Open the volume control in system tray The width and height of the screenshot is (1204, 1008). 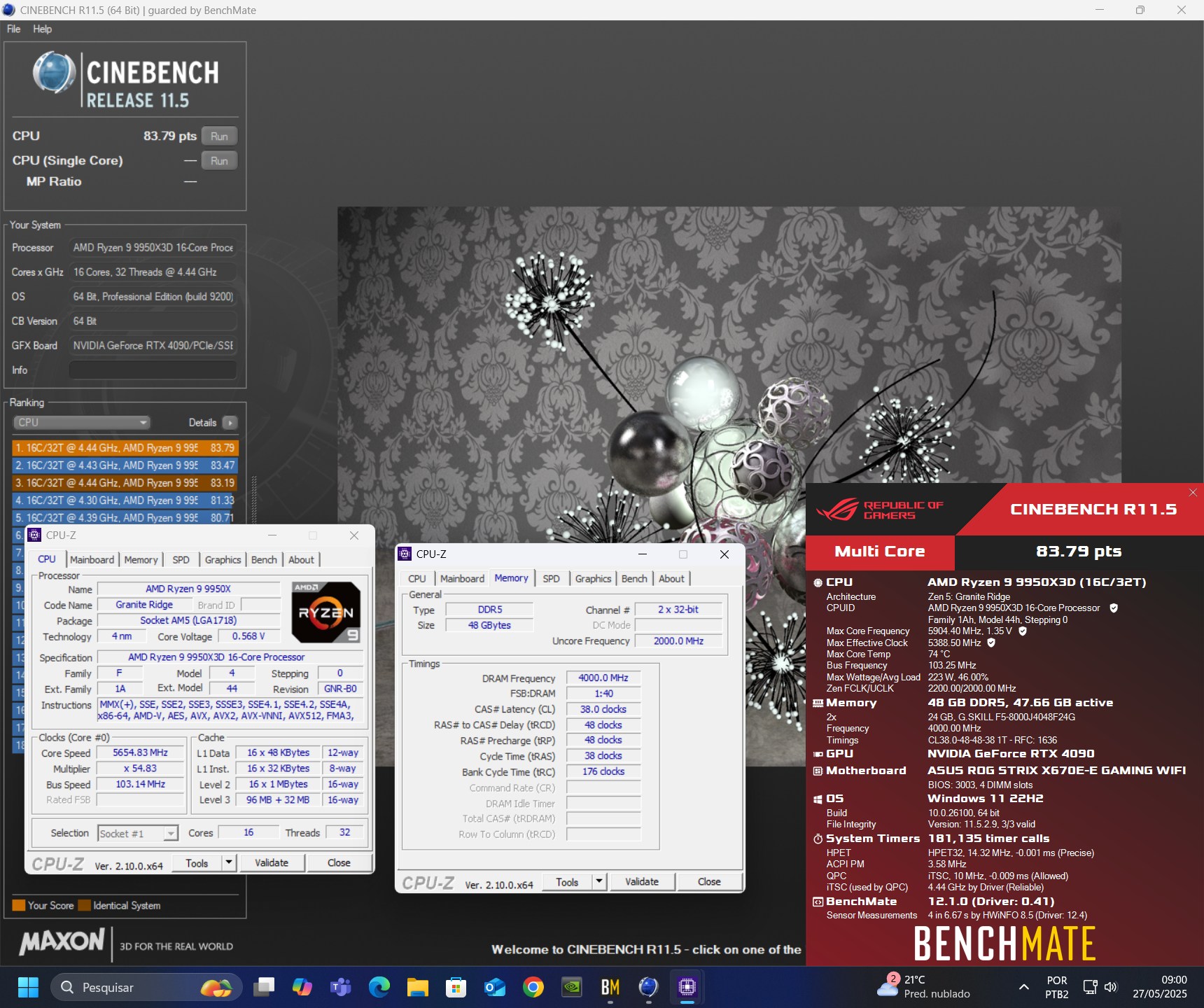click(x=1111, y=987)
